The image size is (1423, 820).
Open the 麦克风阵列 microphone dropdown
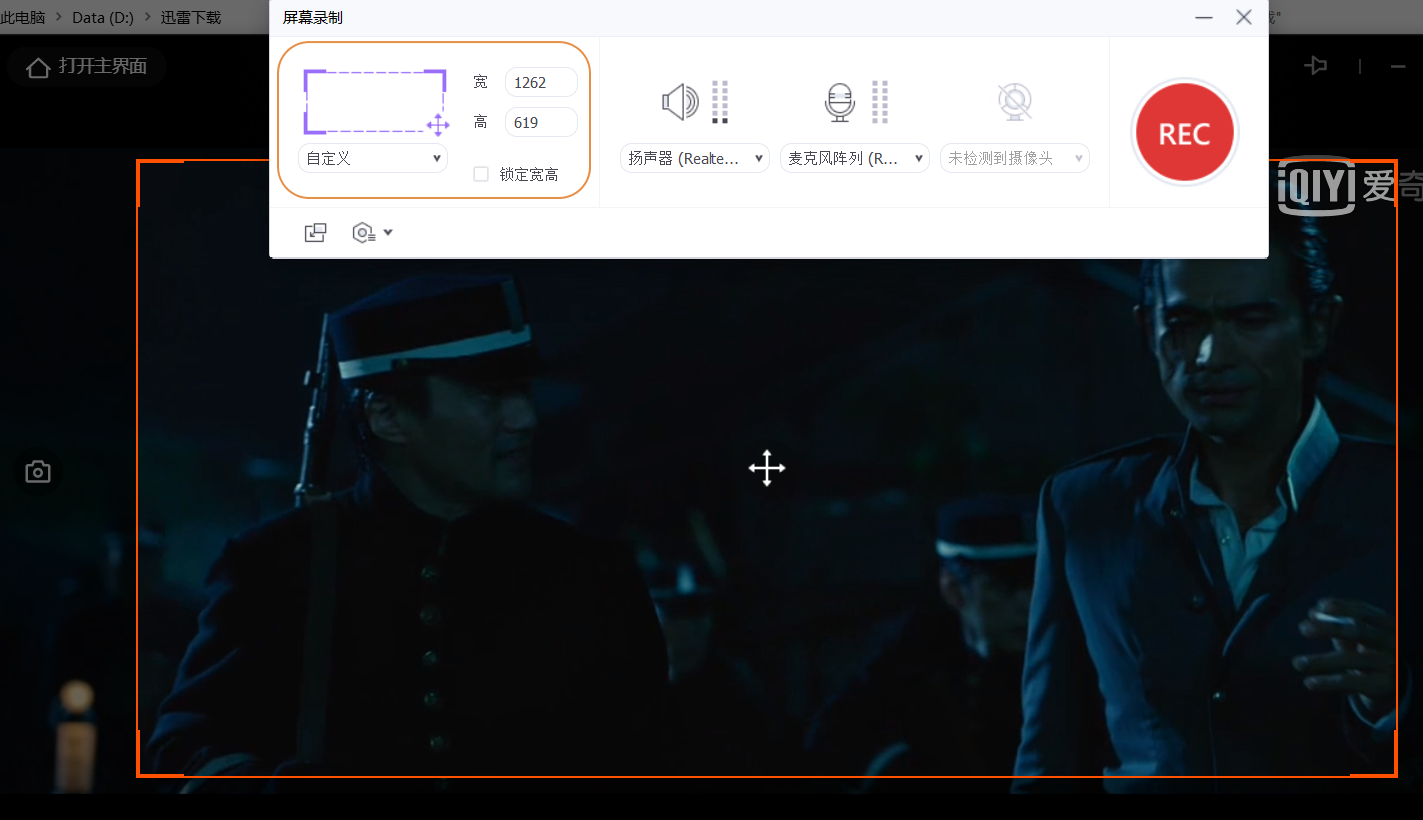click(854, 157)
